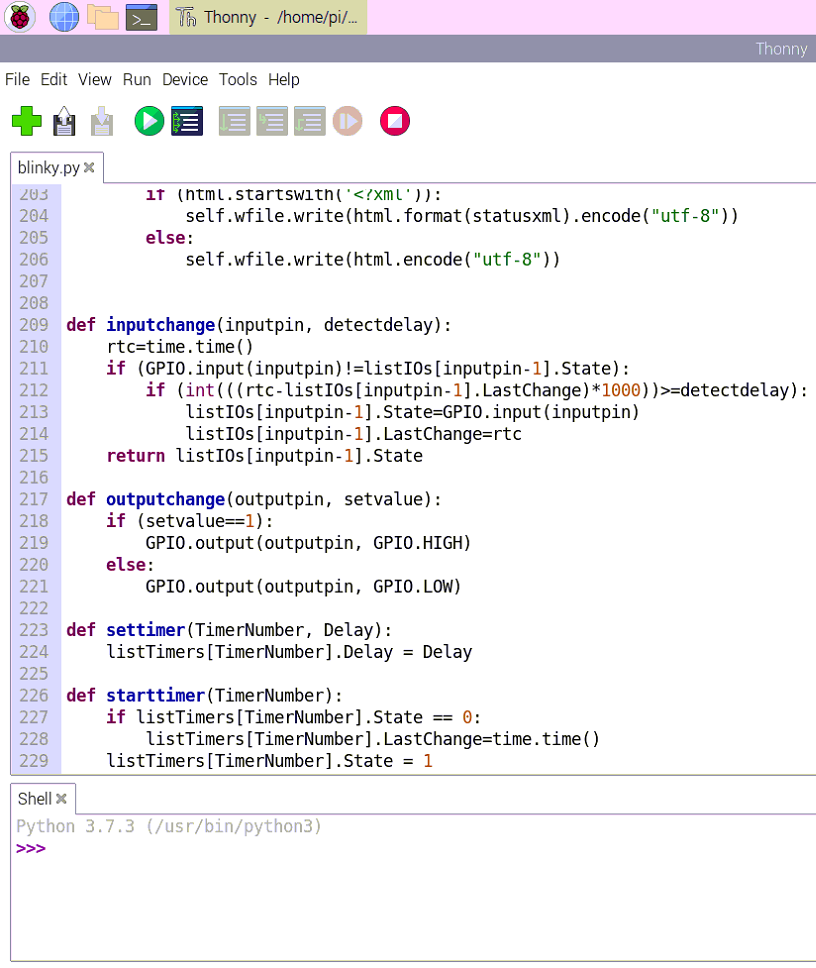816x968 pixels.
Task: Click line number 217 in the editor margin
Action: click(33, 499)
